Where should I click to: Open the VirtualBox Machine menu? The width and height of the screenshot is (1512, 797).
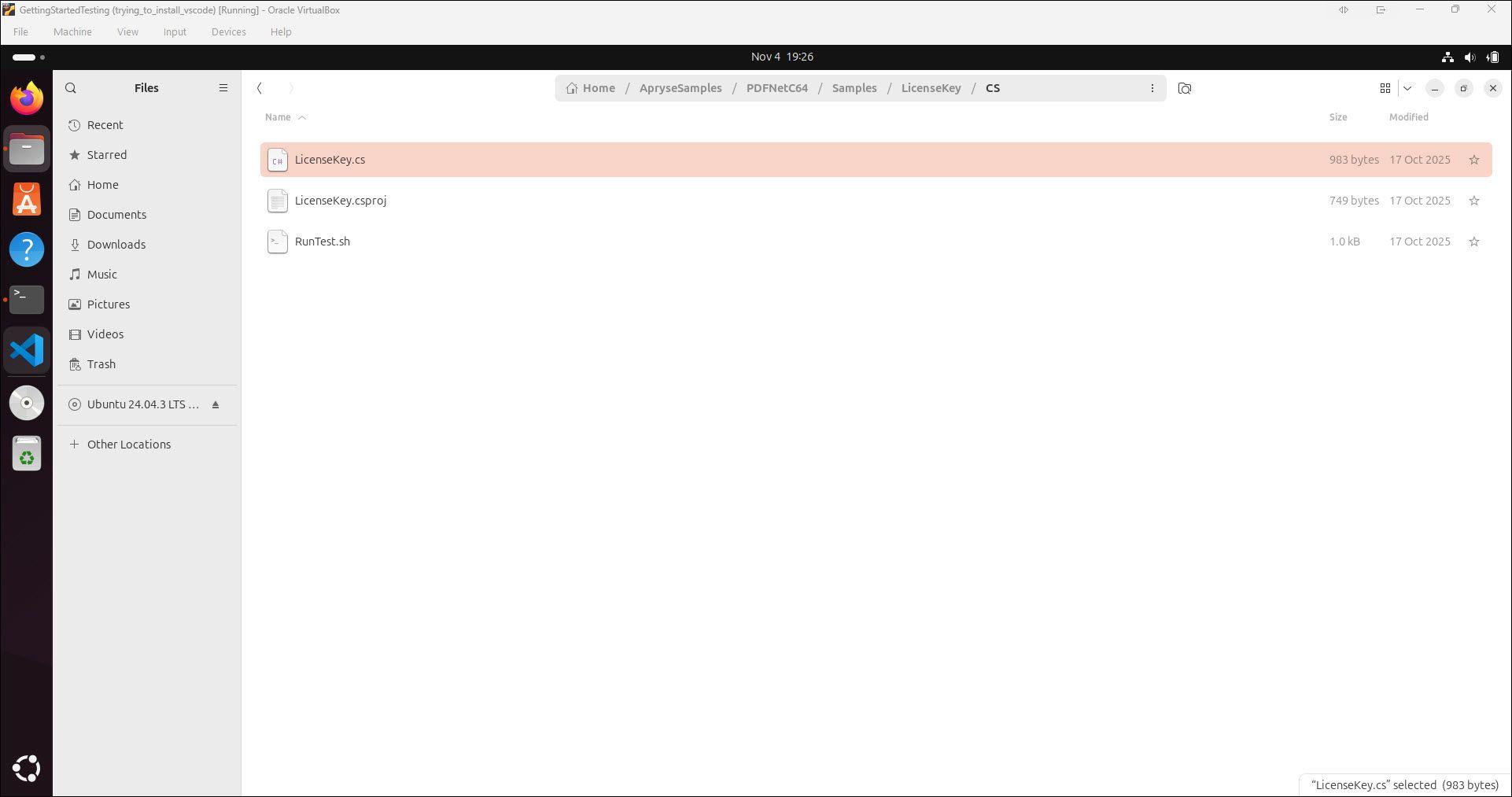(72, 32)
